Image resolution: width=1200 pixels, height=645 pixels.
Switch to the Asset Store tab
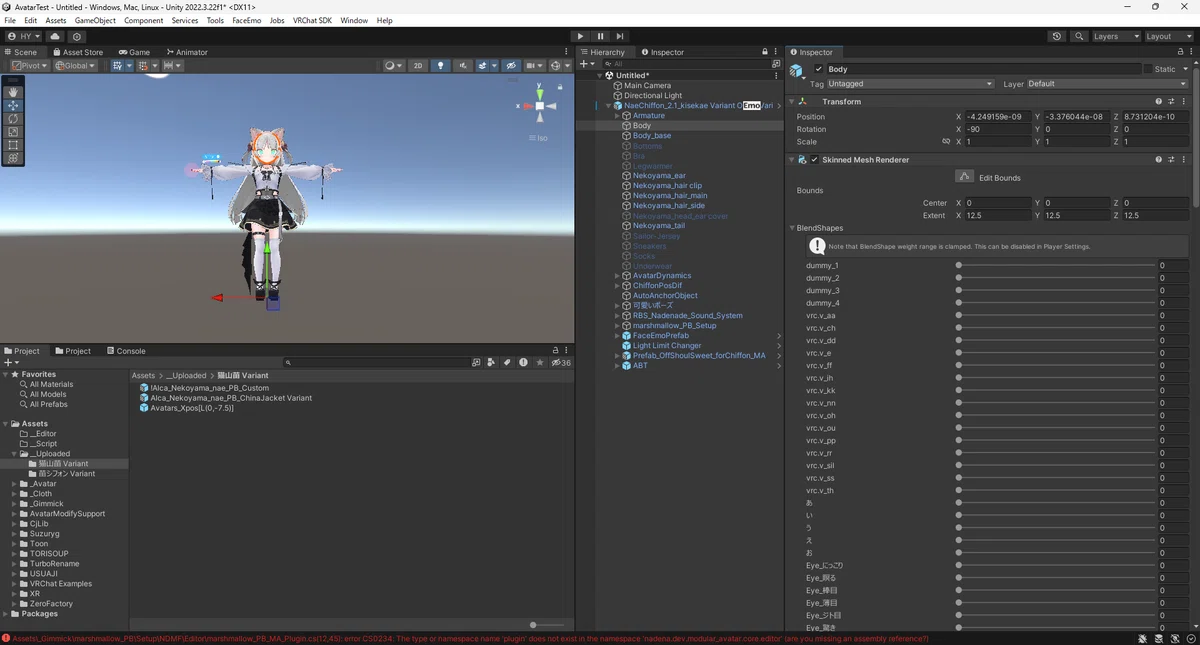point(78,52)
